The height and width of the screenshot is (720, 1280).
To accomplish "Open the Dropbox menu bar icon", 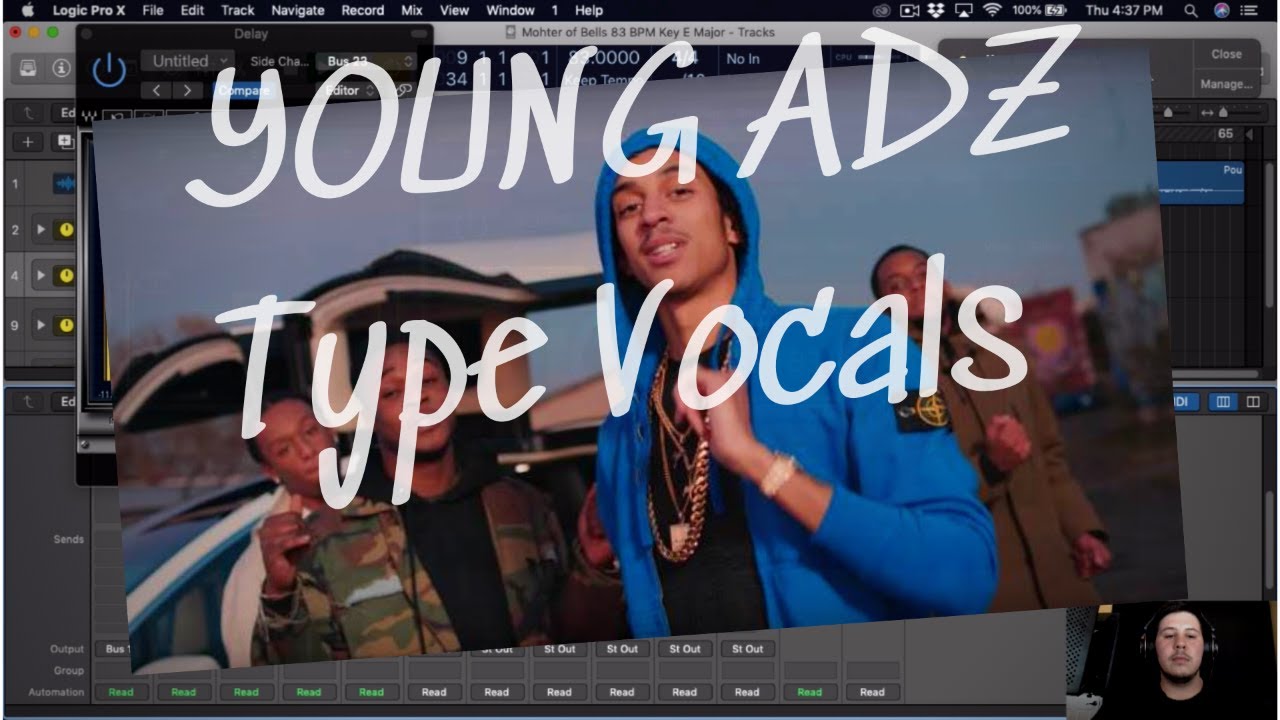I will click(x=935, y=10).
